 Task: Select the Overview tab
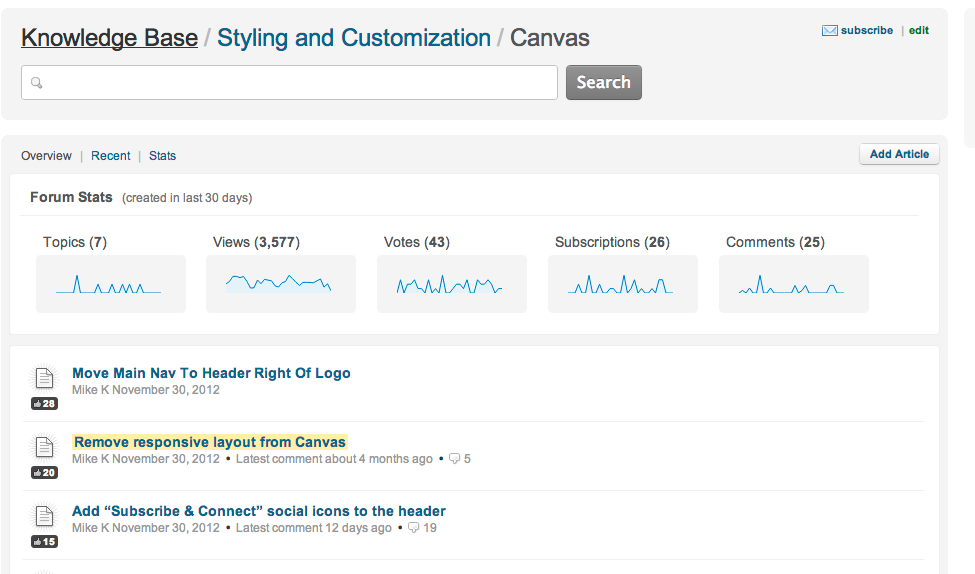pos(46,156)
